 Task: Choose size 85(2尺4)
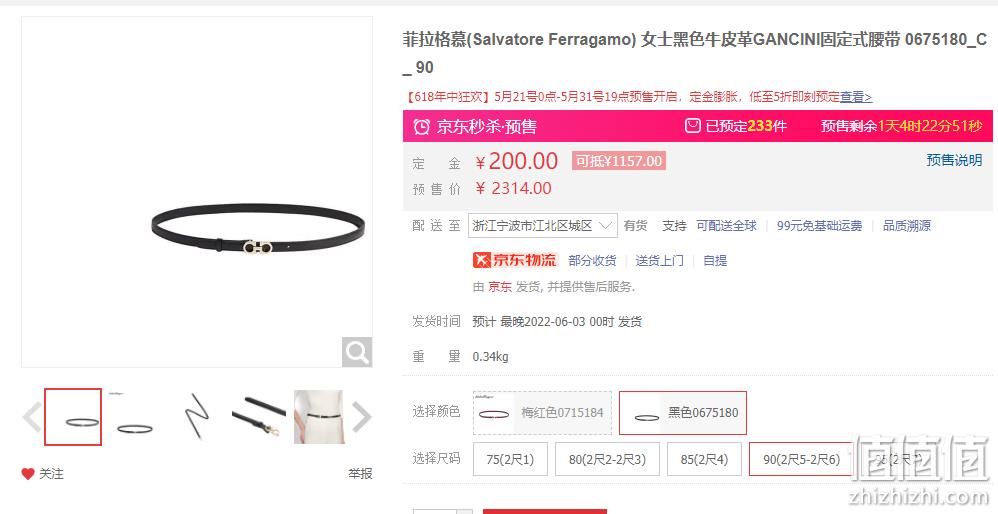pyautogui.click(x=704, y=459)
